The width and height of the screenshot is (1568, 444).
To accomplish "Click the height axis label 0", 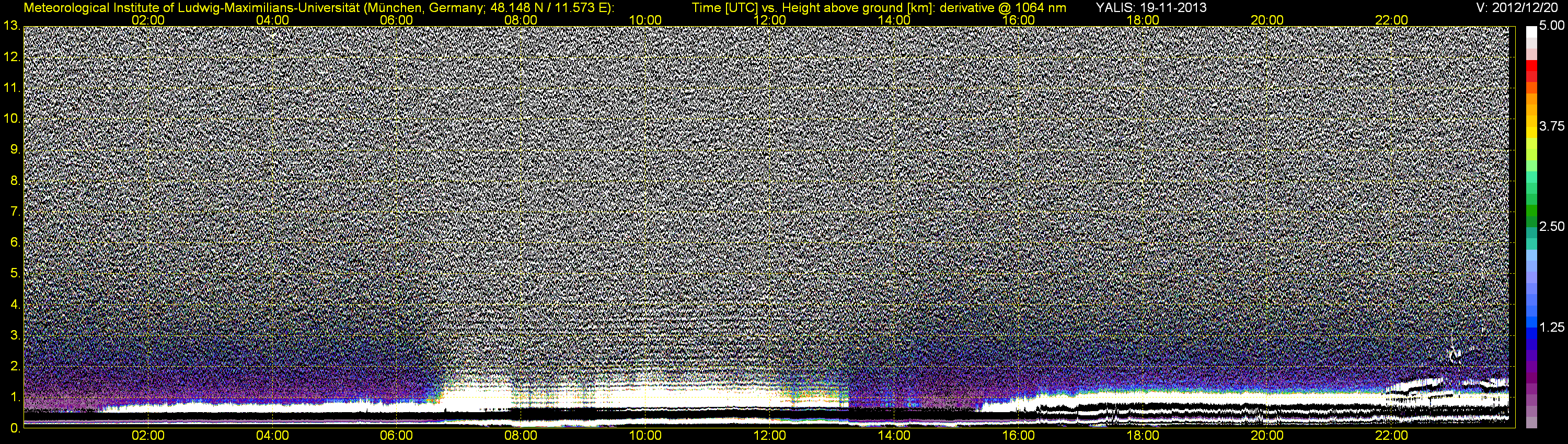I will click(15, 428).
